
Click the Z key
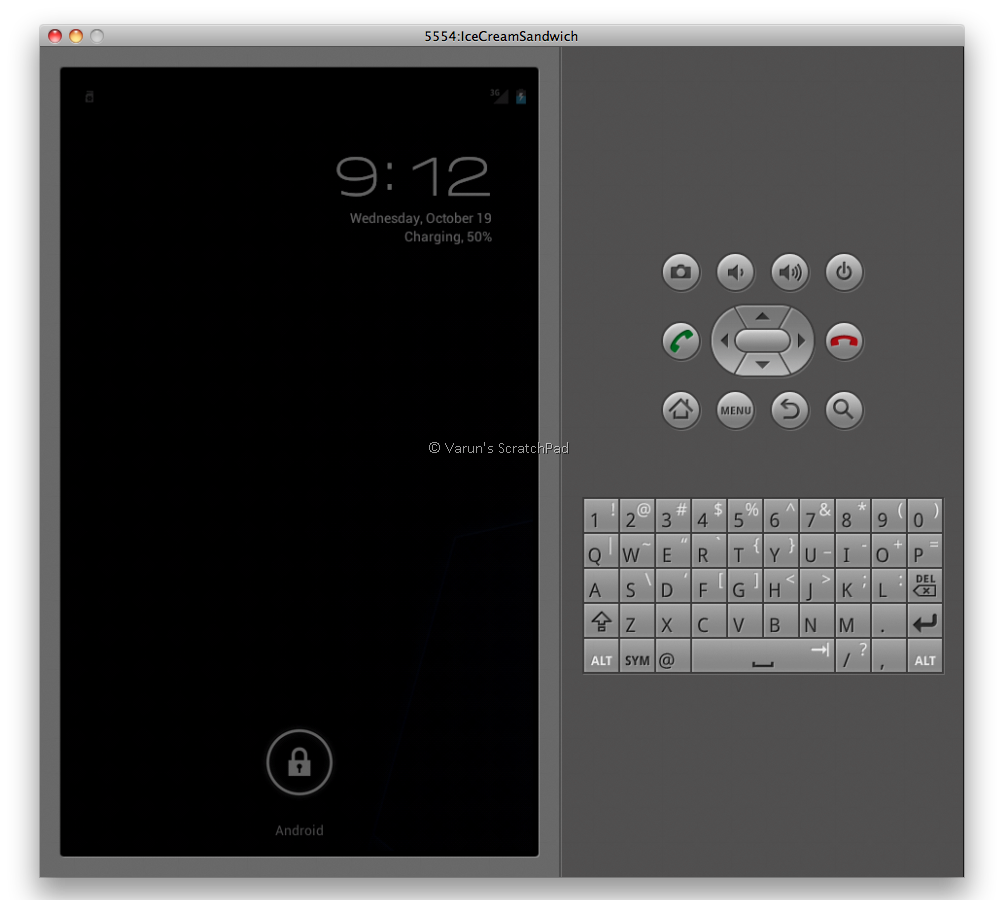point(637,621)
